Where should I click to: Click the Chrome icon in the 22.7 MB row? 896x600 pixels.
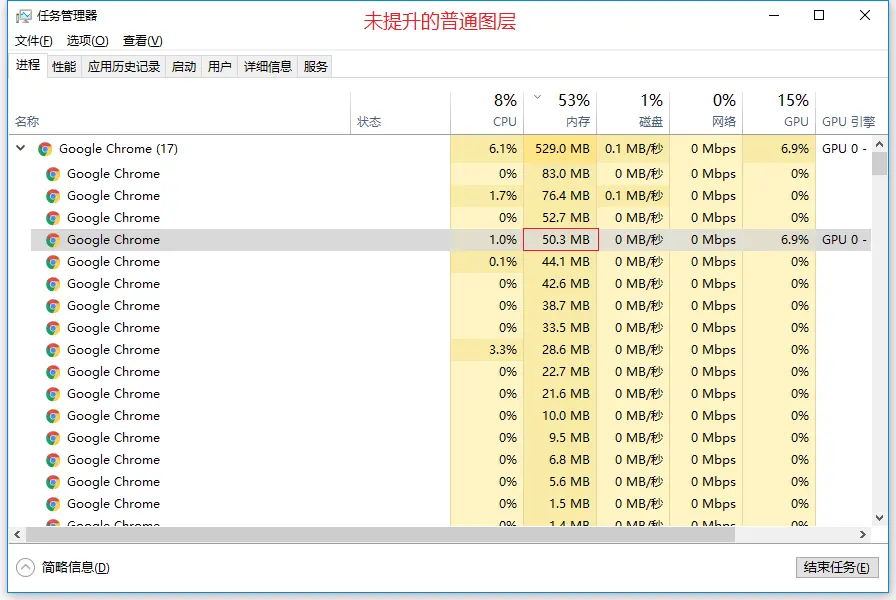(53, 372)
